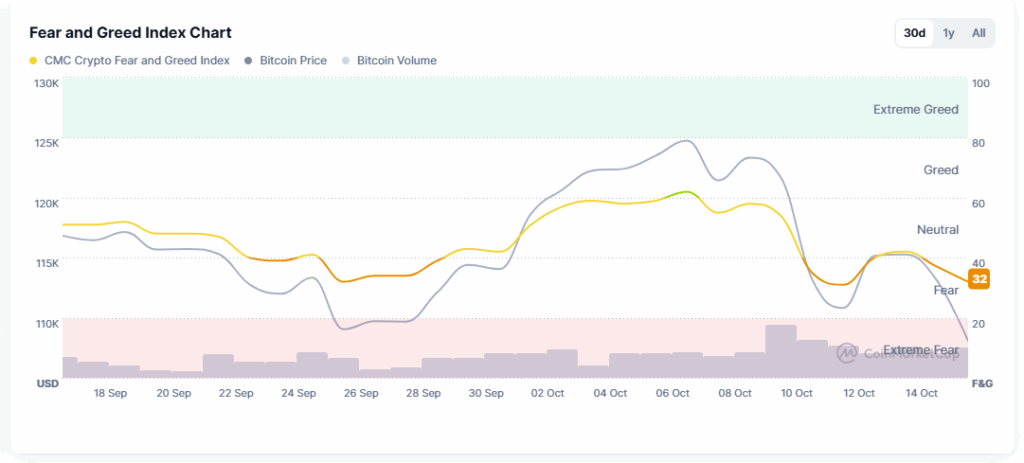Toggle the Bitcoin Volume series label
This screenshot has width=1024, height=463.
click(x=396, y=60)
